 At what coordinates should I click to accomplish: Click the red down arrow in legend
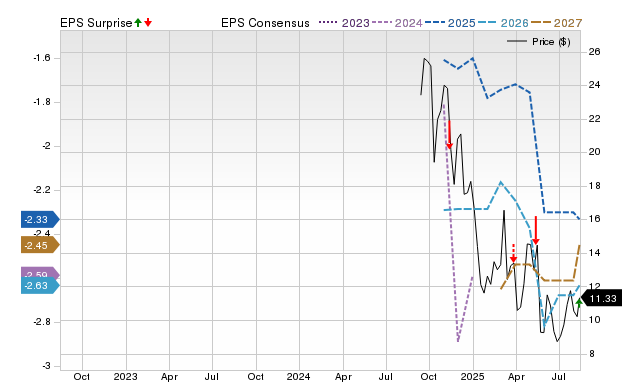tap(148, 23)
